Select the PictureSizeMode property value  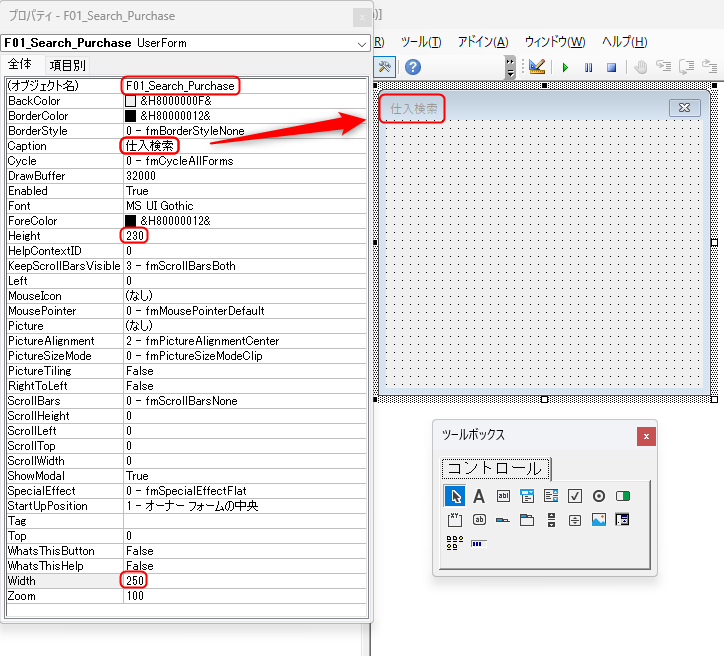[245, 356]
